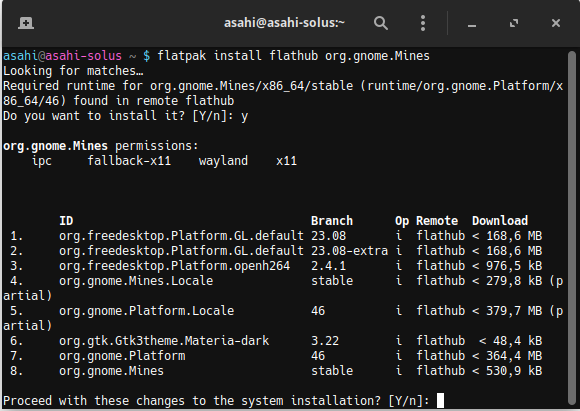Click the window title asahi@asahi-solus:~
The image size is (580, 411).
[284, 23]
